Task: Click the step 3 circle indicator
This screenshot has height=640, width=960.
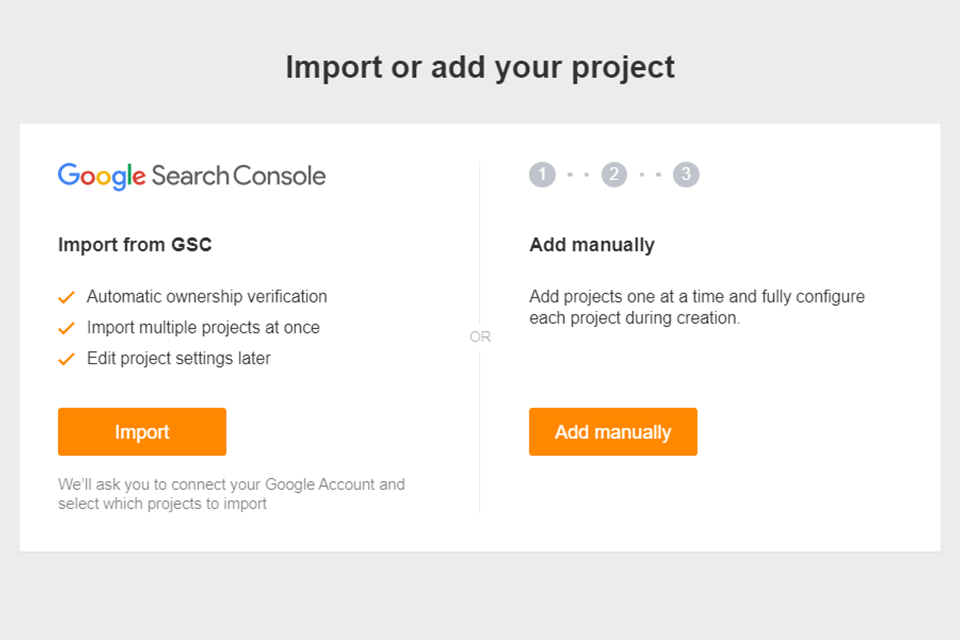Action: [x=686, y=175]
